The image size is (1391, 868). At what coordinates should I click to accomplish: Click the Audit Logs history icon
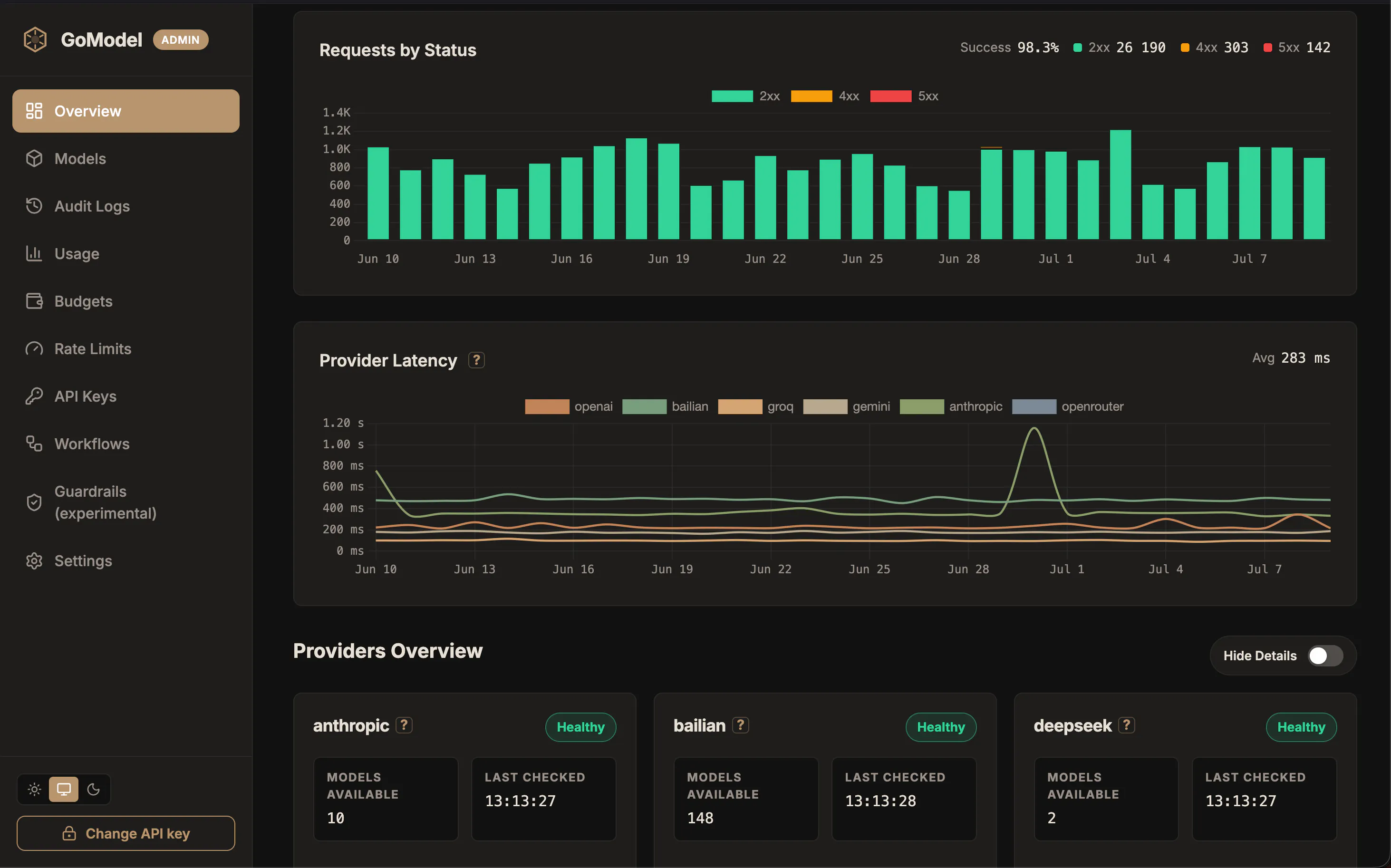pyautogui.click(x=34, y=206)
